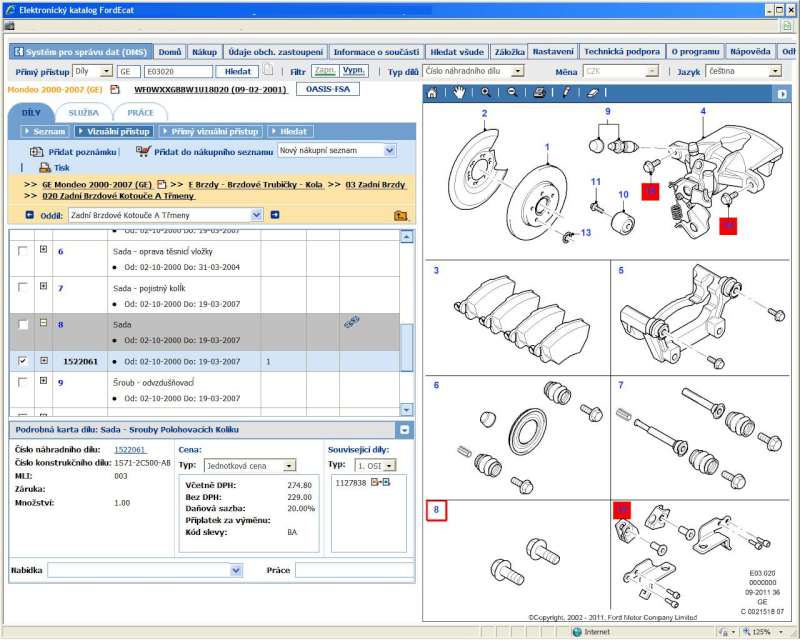Screen dimensions: 800x640
Task: Open the Jednotková cena type dropdown
Action: click(x=289, y=466)
